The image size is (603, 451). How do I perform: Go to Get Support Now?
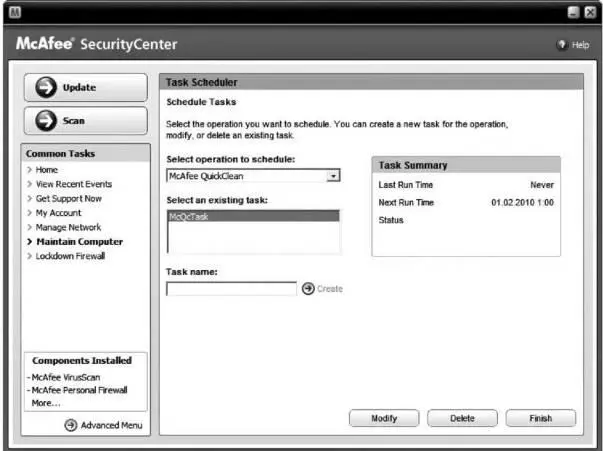tap(68, 198)
